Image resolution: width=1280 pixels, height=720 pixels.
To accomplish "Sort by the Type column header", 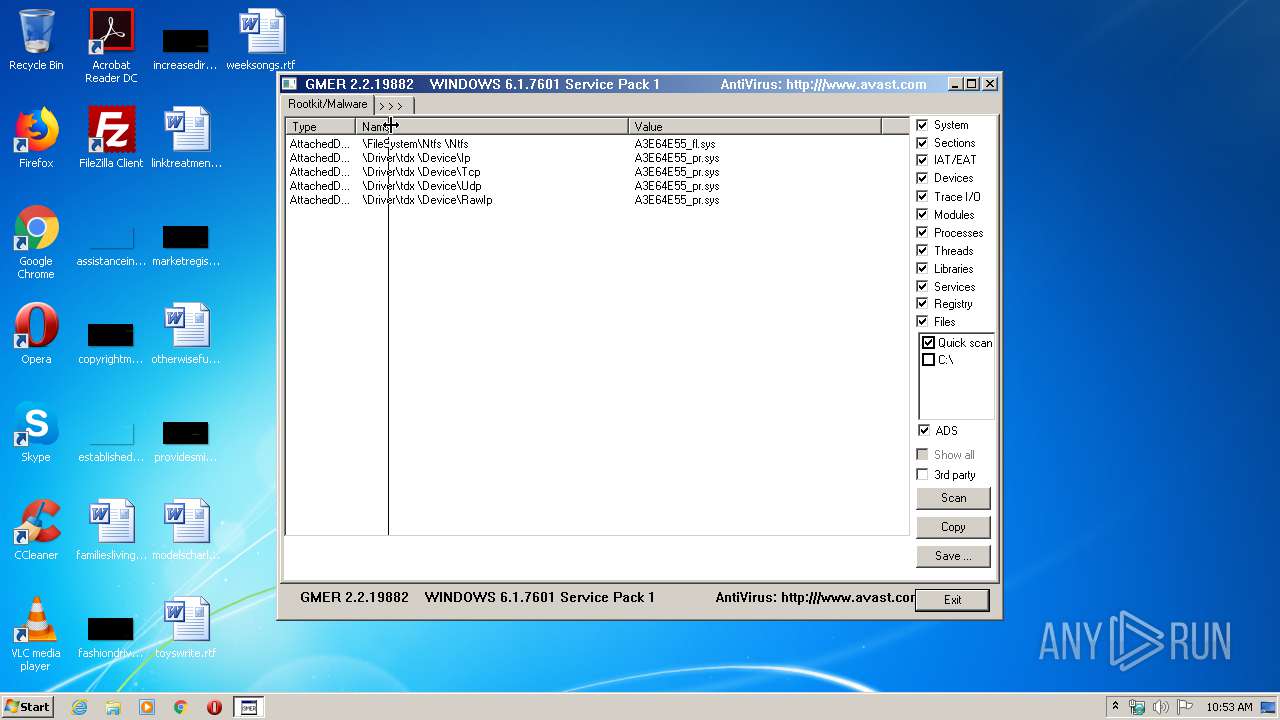I will (x=321, y=126).
